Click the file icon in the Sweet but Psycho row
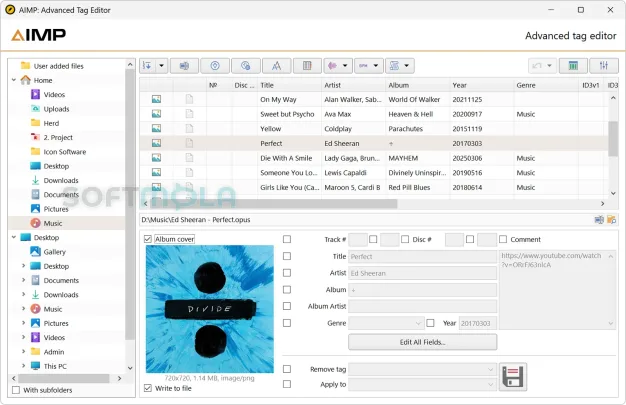The height and width of the screenshot is (405, 626). pos(189,114)
